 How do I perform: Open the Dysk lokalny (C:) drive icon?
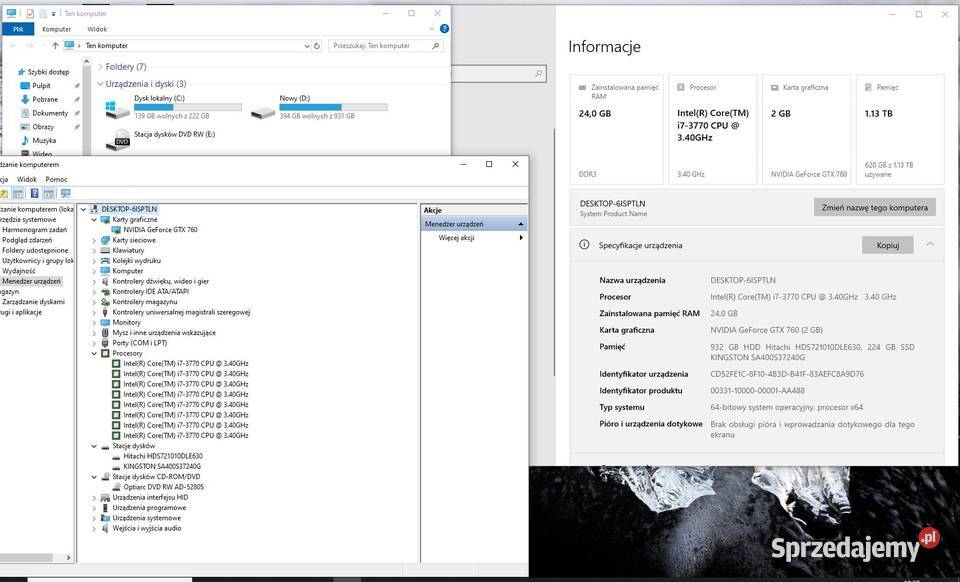point(118,108)
